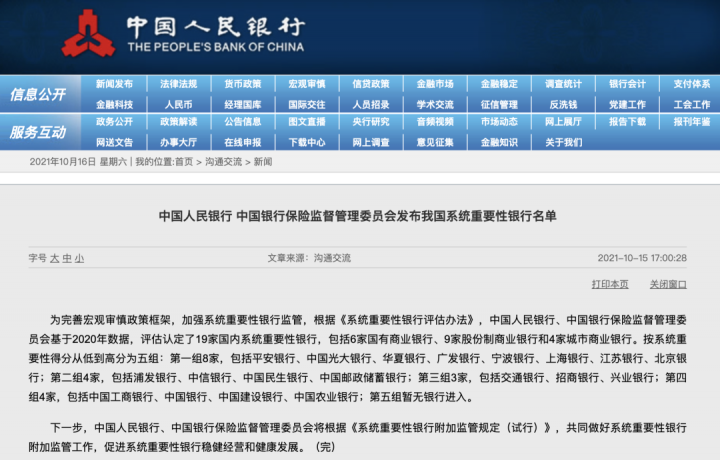
Task: Select 学术交流 navigation link
Action: point(435,105)
